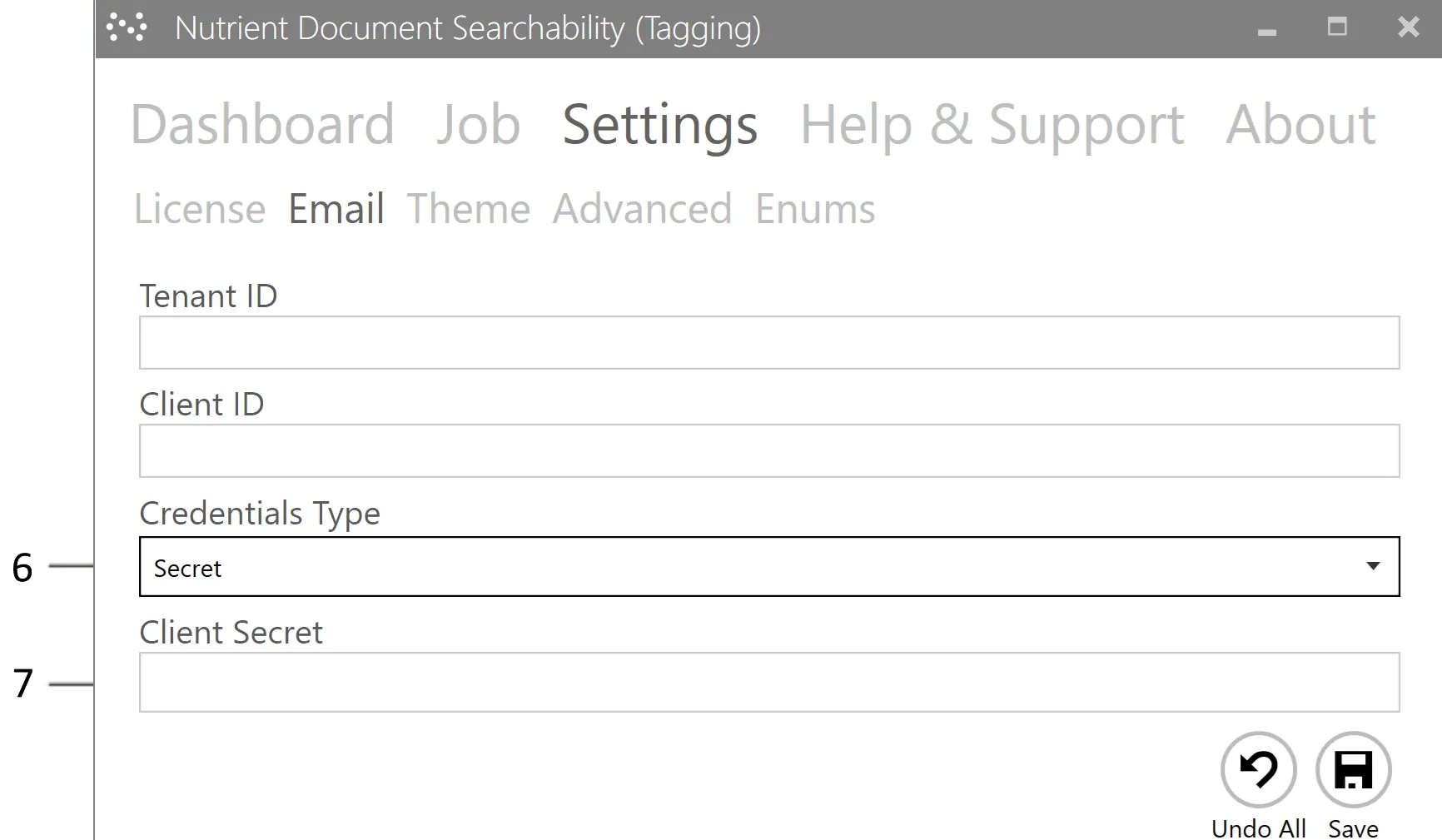Open the Secret credentials combo box

coord(749,567)
